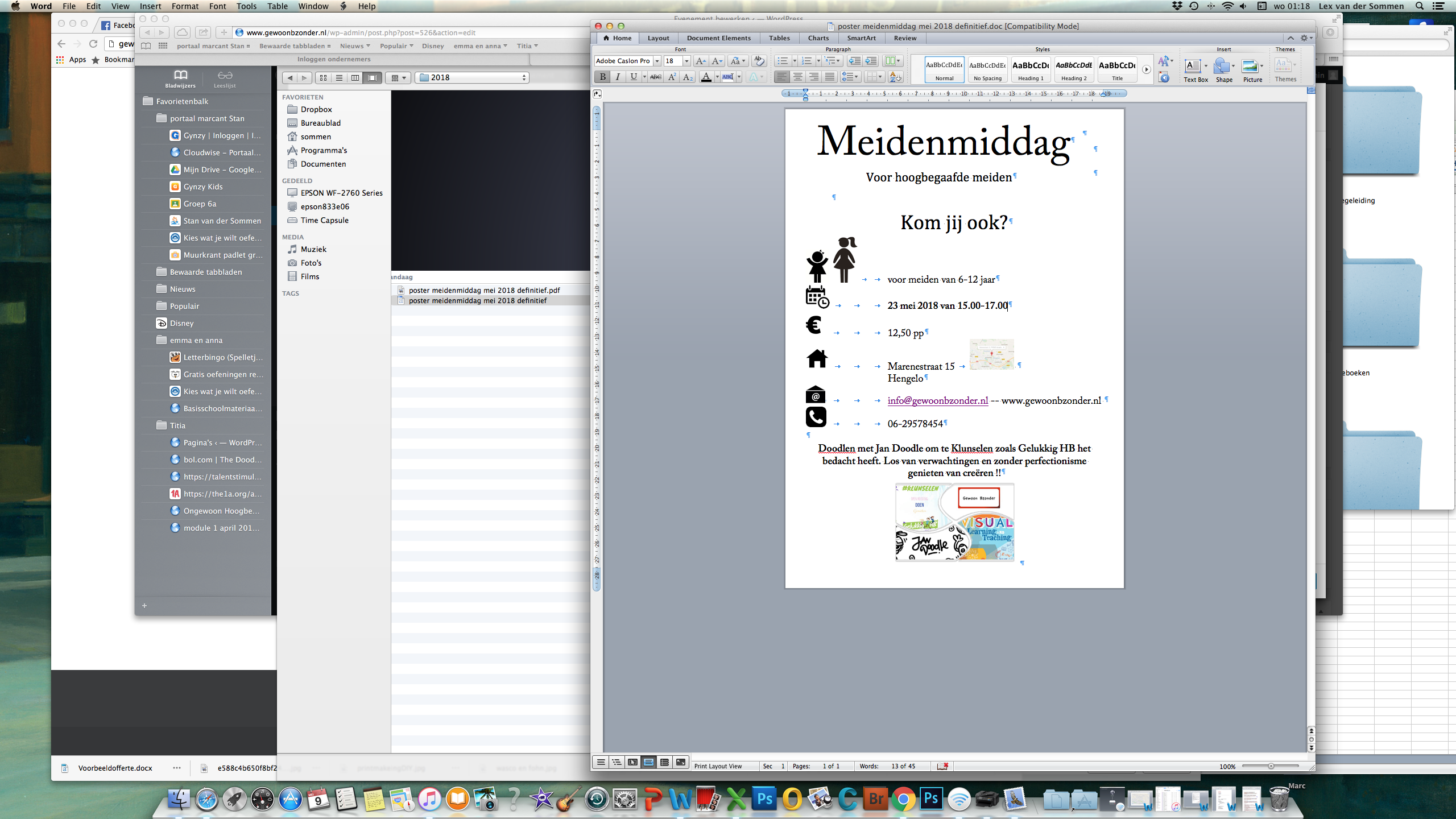Click Align Text Right icon
This screenshot has width=1456, height=819.
tap(814, 77)
